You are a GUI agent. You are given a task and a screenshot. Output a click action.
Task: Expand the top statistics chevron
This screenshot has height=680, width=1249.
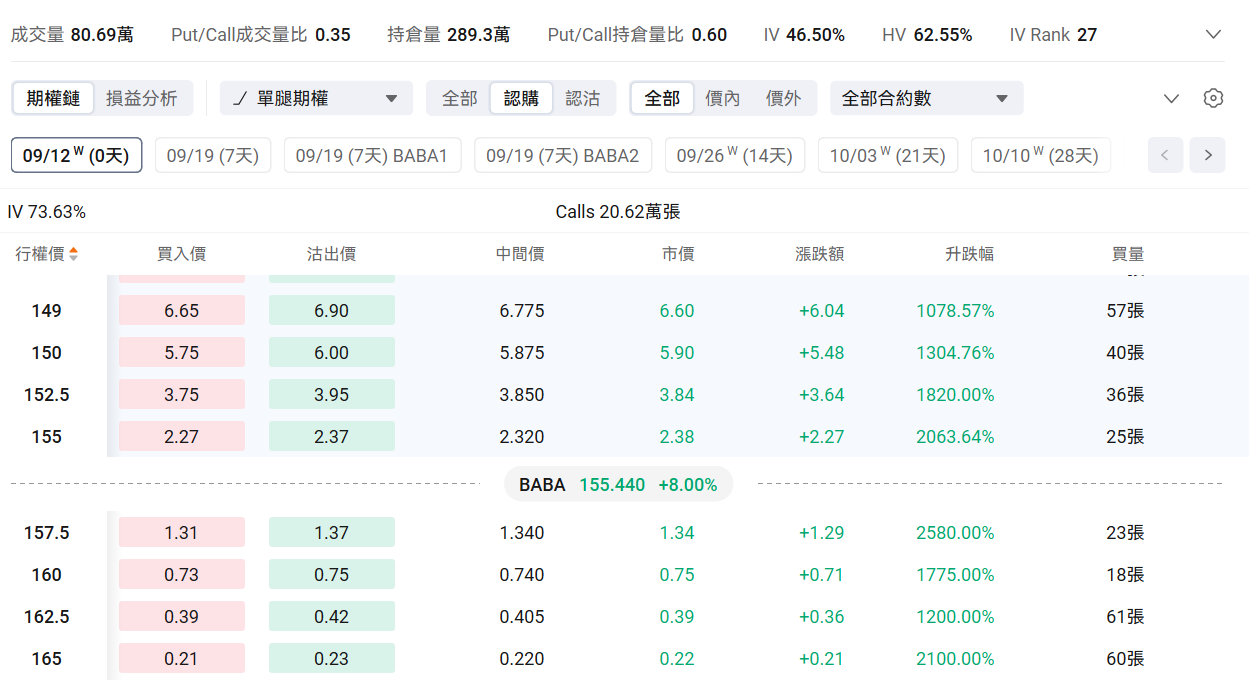point(1213,35)
